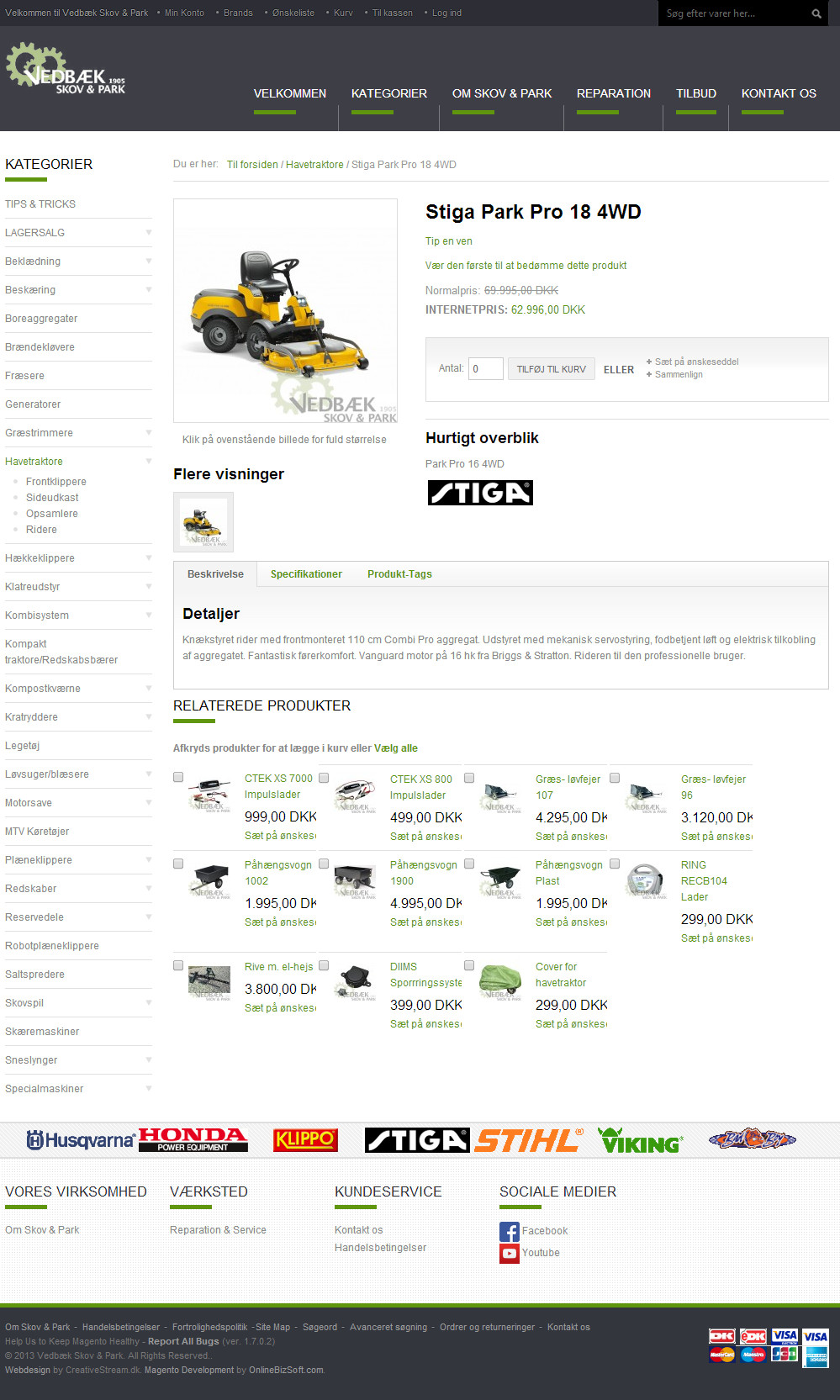Open the Facebook icon in Sociale Medier
The image size is (840, 1400).
tap(509, 1231)
